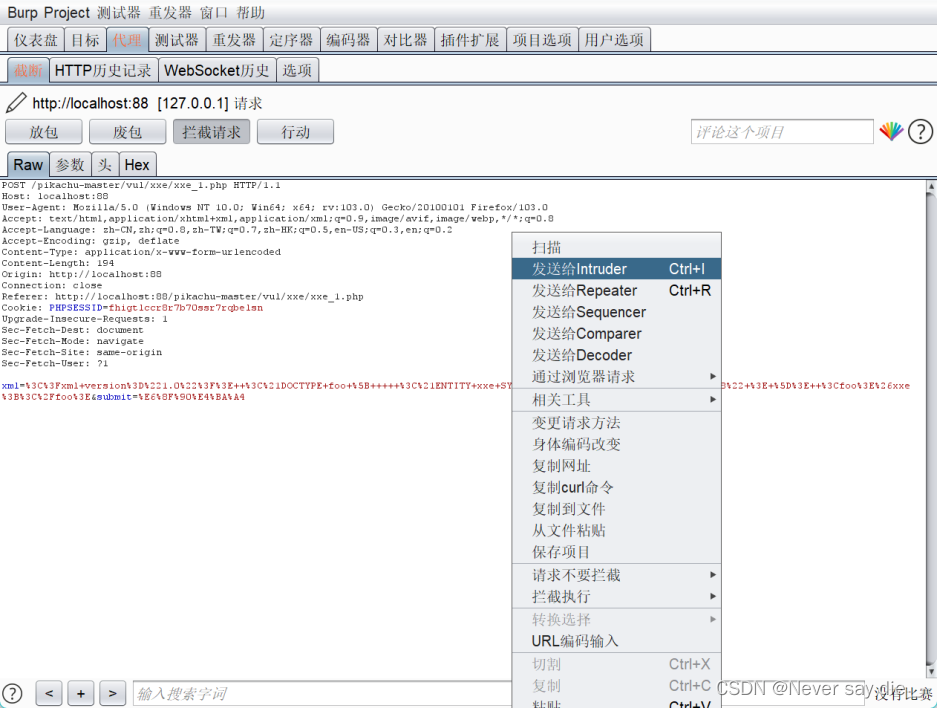Click the 评论这个项目 comment field

pos(782,131)
